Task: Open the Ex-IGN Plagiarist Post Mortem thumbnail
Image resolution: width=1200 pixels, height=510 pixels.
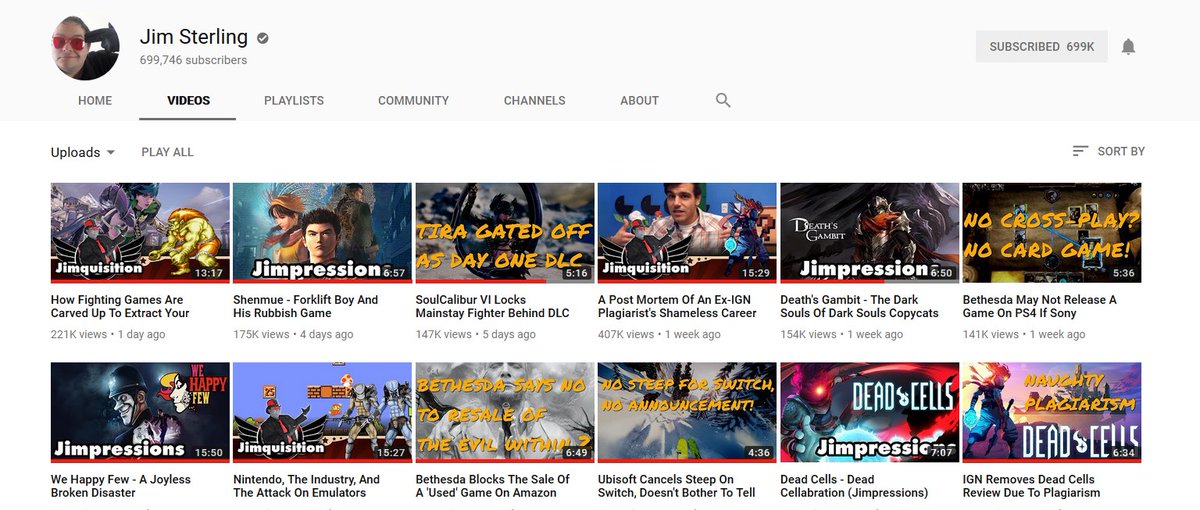Action: 687,232
